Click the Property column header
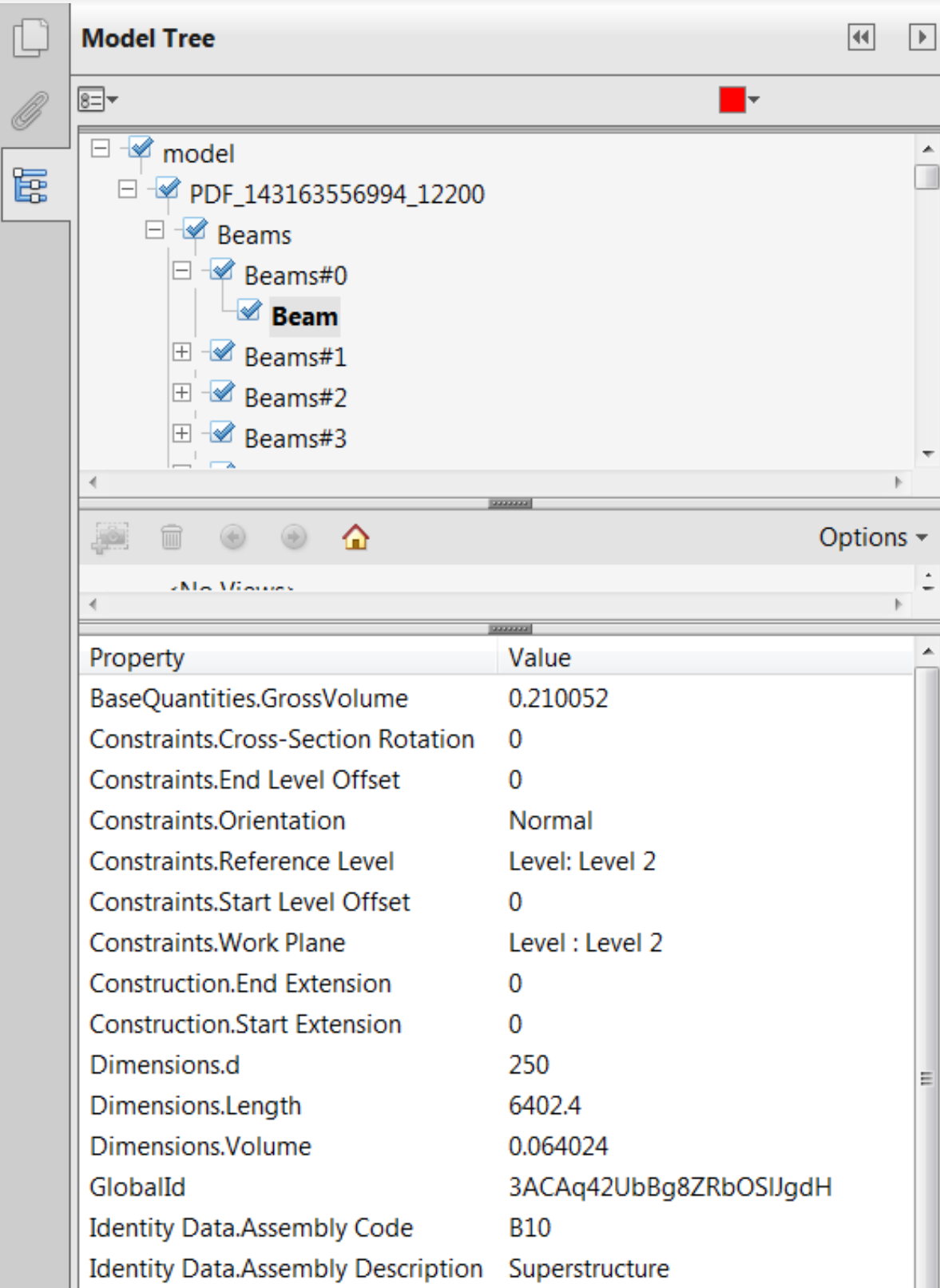The height and width of the screenshot is (1288, 940). click(x=289, y=658)
